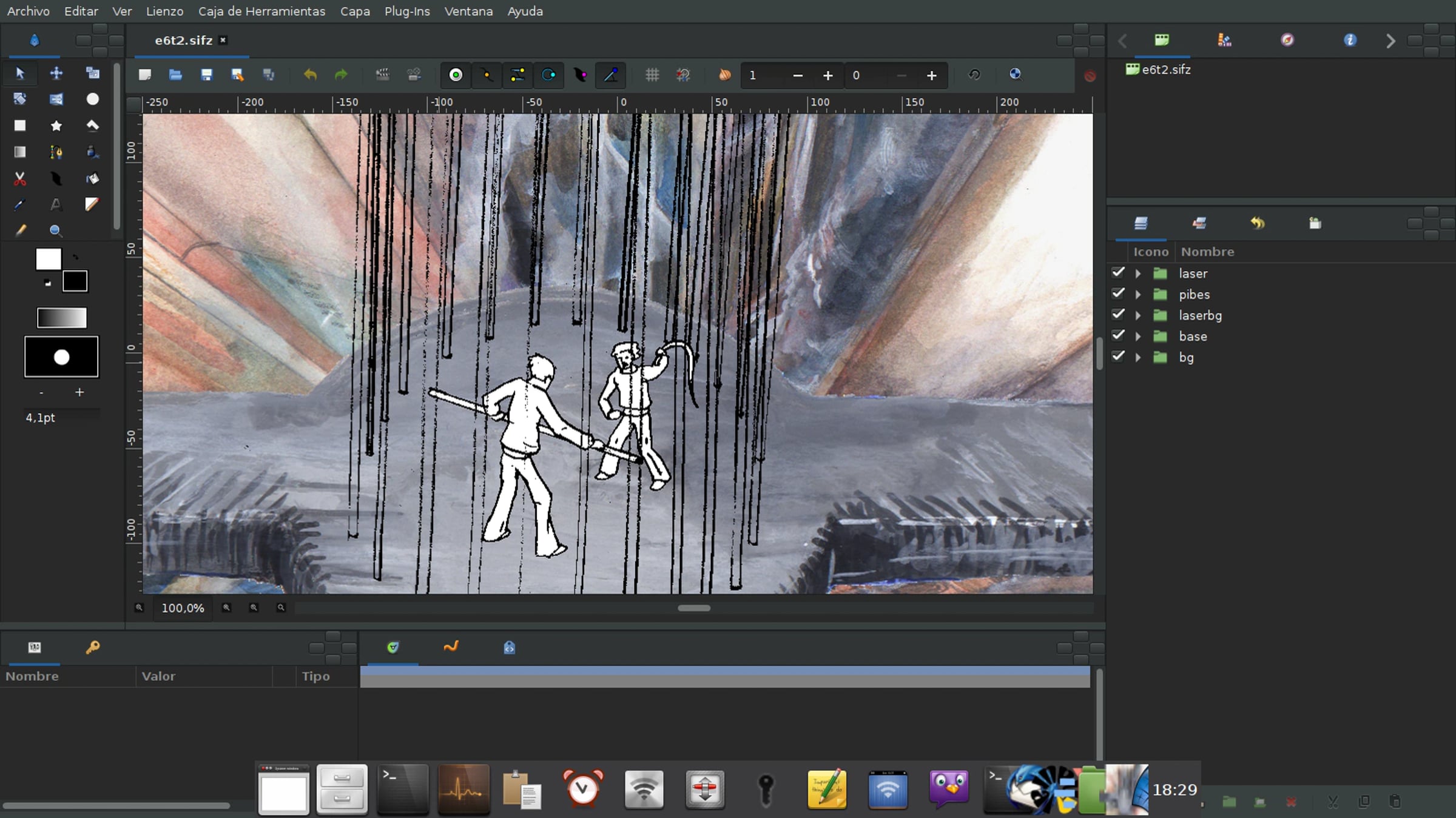Image resolution: width=1456 pixels, height=818 pixels.
Task: Expand the laserbg layer group
Action: point(1138,315)
